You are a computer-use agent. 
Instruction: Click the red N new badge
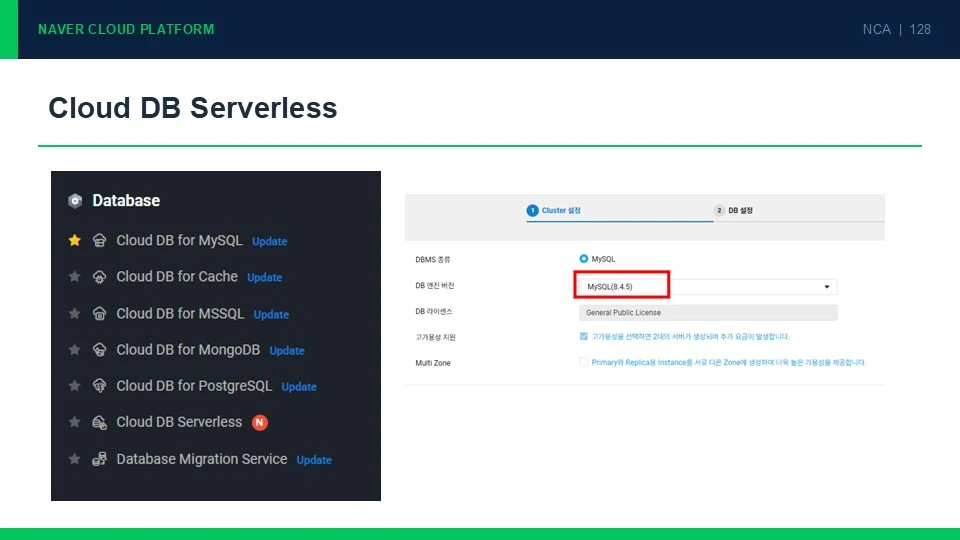(x=260, y=422)
